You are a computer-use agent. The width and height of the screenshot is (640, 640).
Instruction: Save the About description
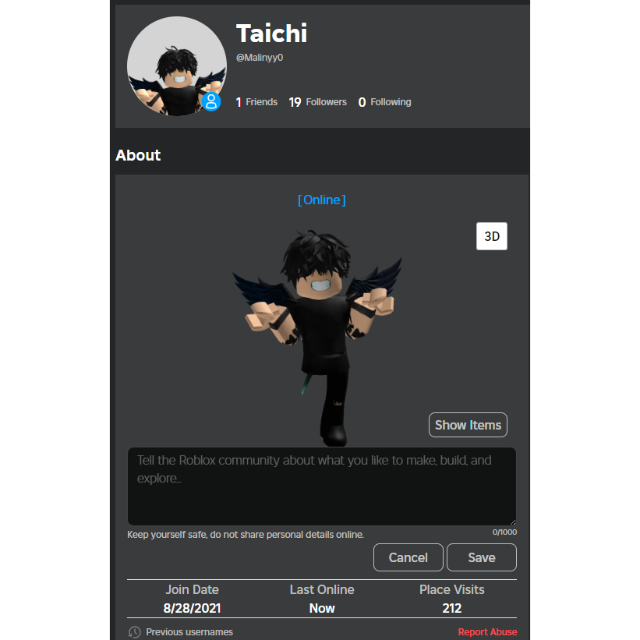click(x=482, y=558)
